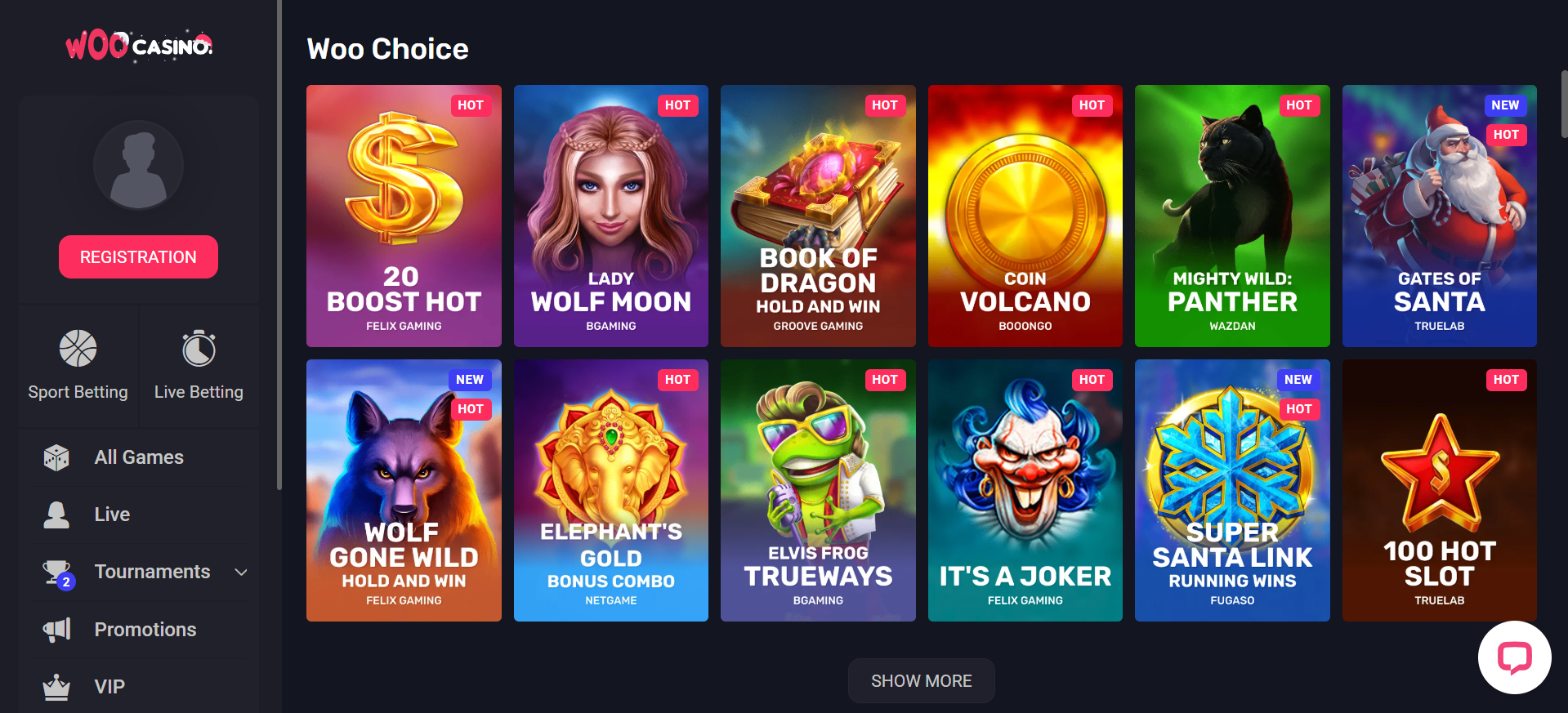Click the Live dealer icon
1568x713 pixels.
coord(56,515)
